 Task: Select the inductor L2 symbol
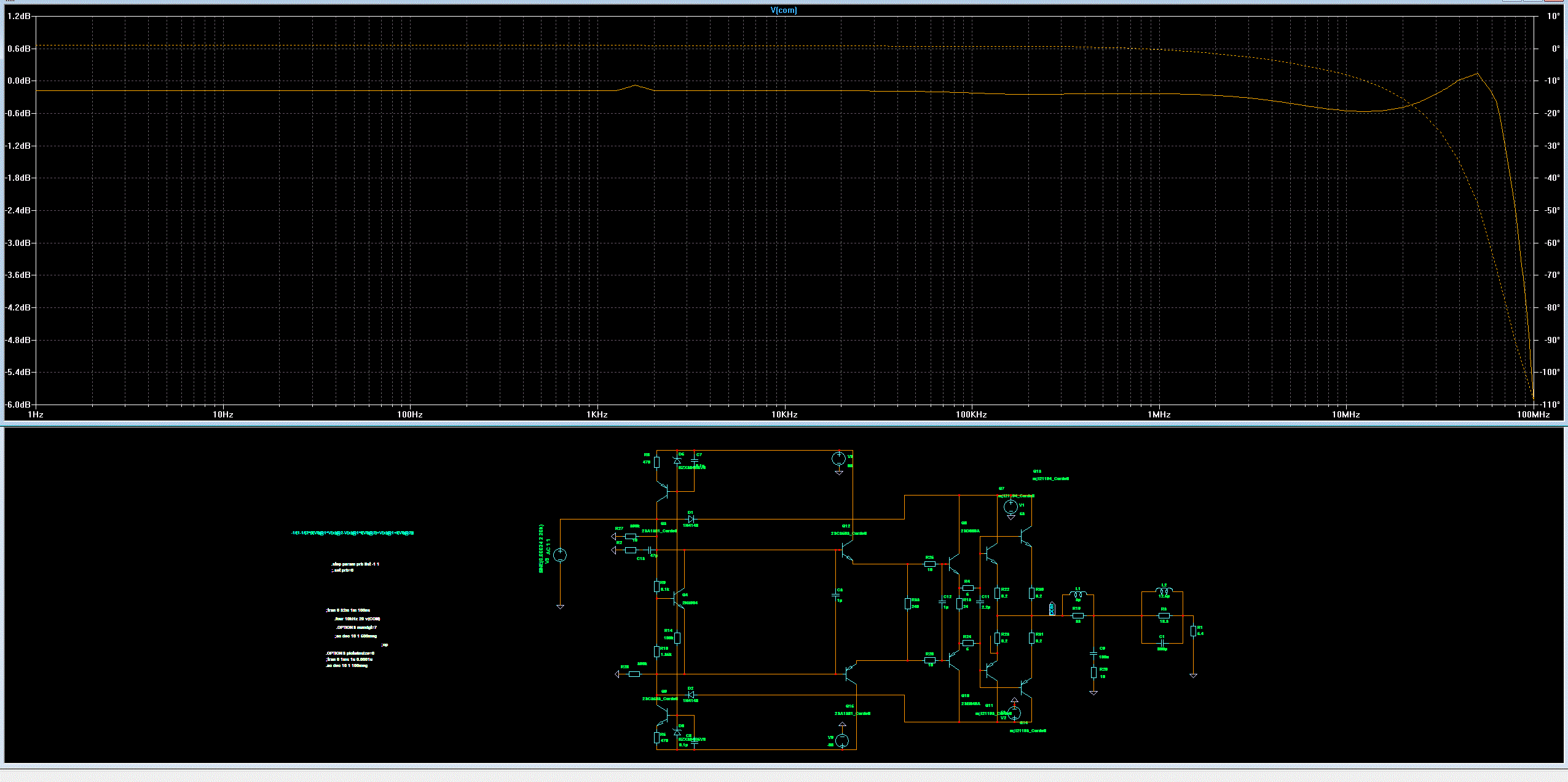pyautogui.click(x=1164, y=591)
